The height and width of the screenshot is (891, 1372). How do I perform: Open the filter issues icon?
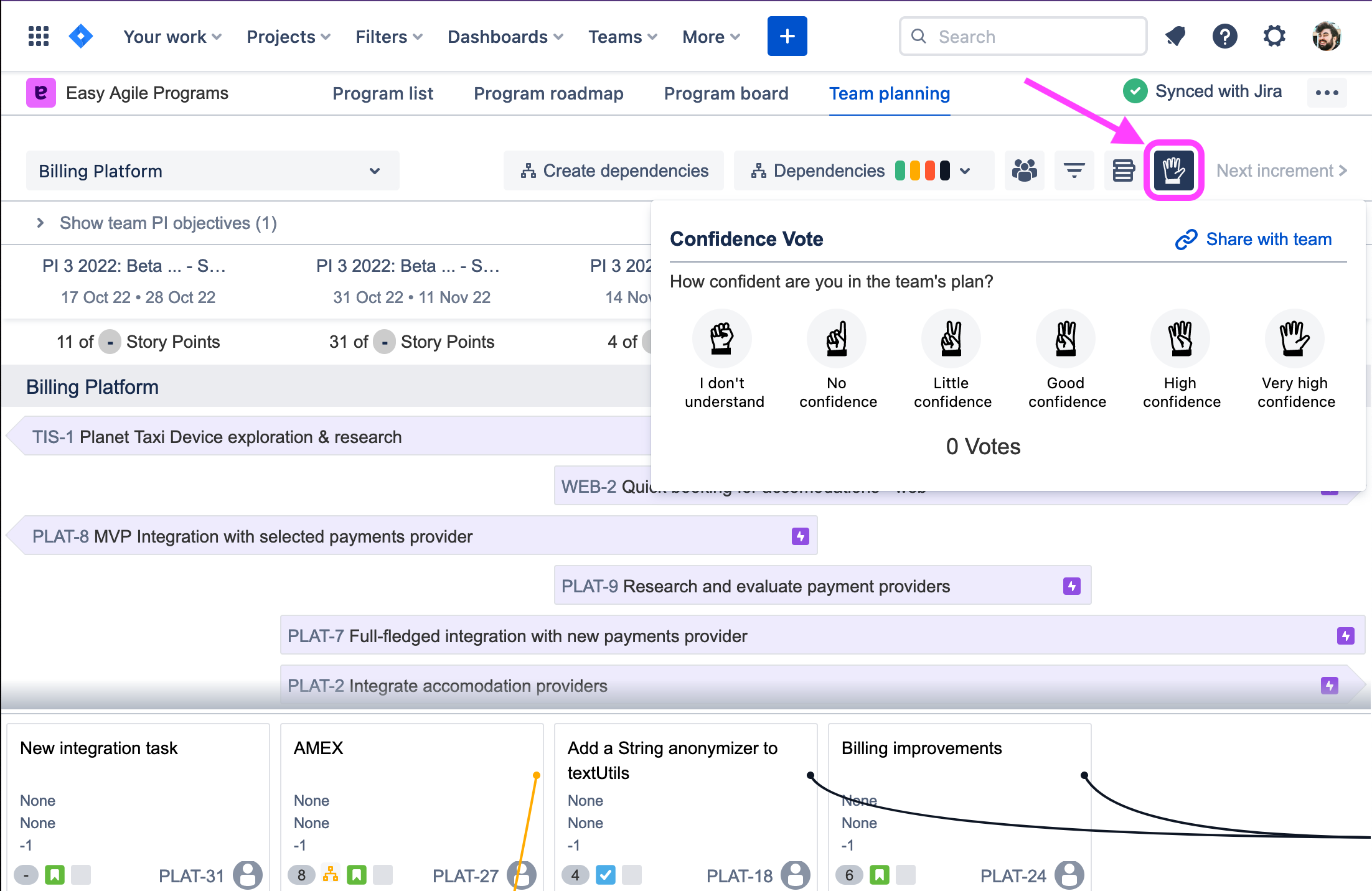(1074, 170)
